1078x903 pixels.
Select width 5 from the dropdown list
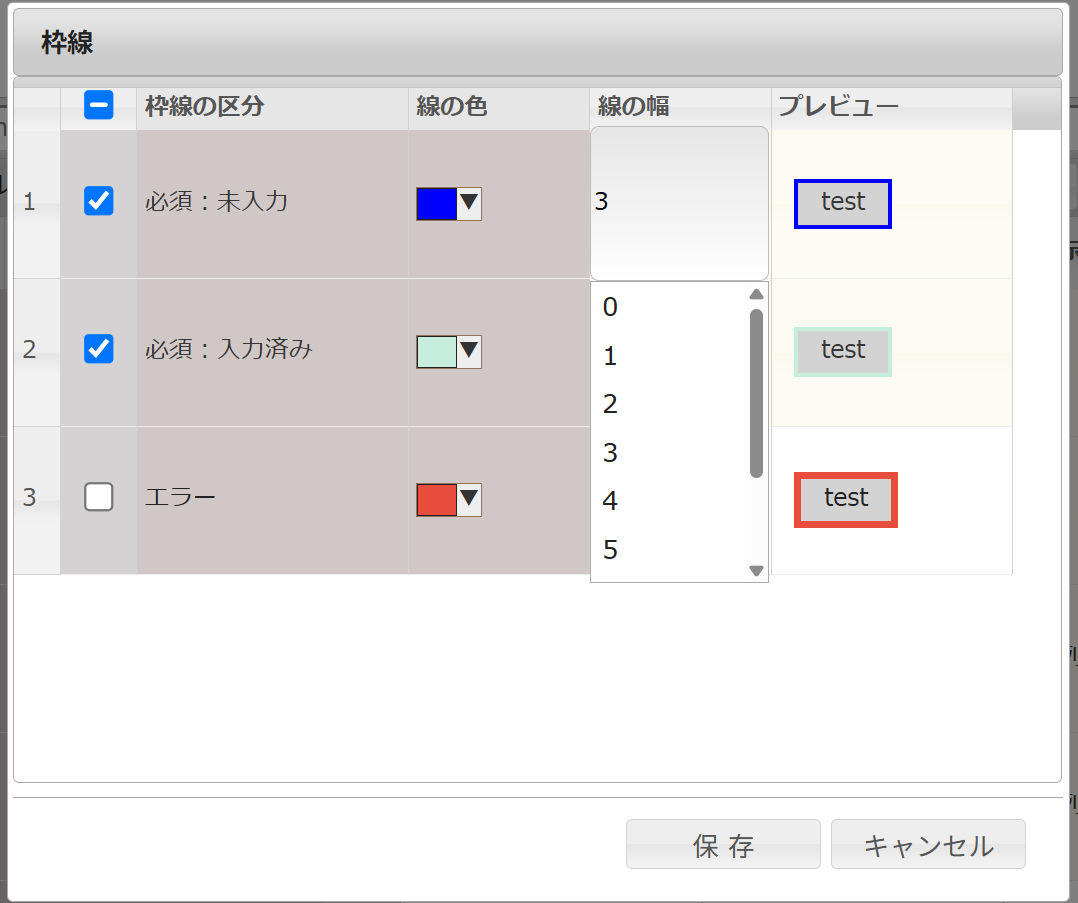tap(668, 550)
